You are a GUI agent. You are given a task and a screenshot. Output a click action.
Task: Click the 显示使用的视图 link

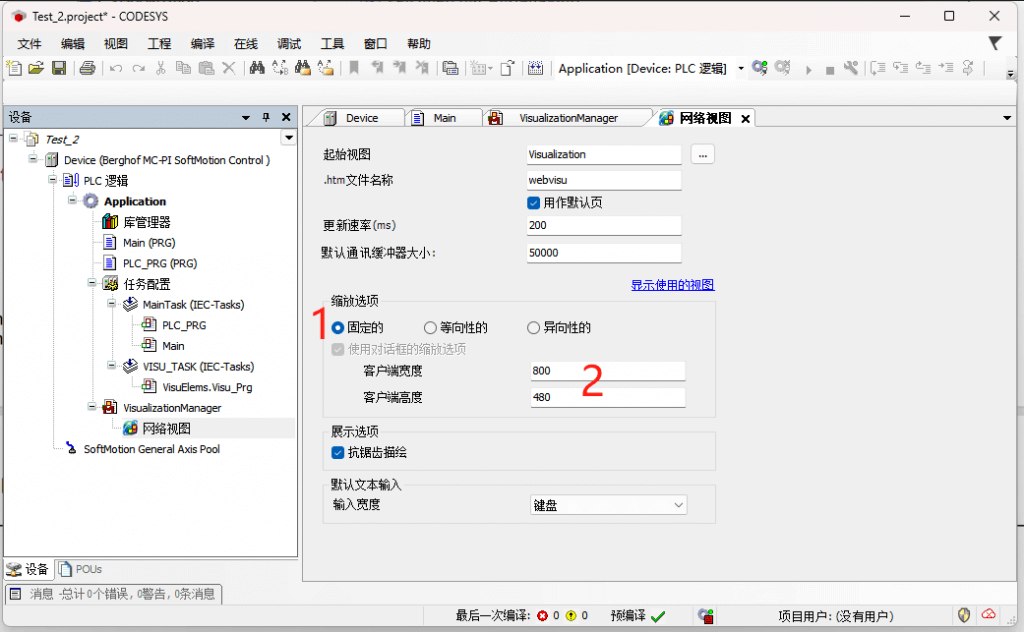point(672,285)
